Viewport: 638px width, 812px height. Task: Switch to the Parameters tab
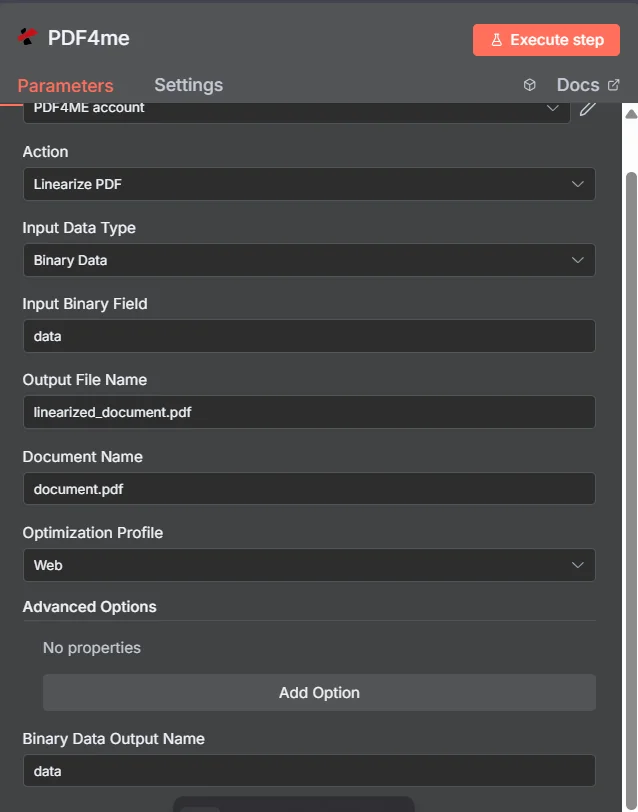pyautogui.click(x=65, y=85)
